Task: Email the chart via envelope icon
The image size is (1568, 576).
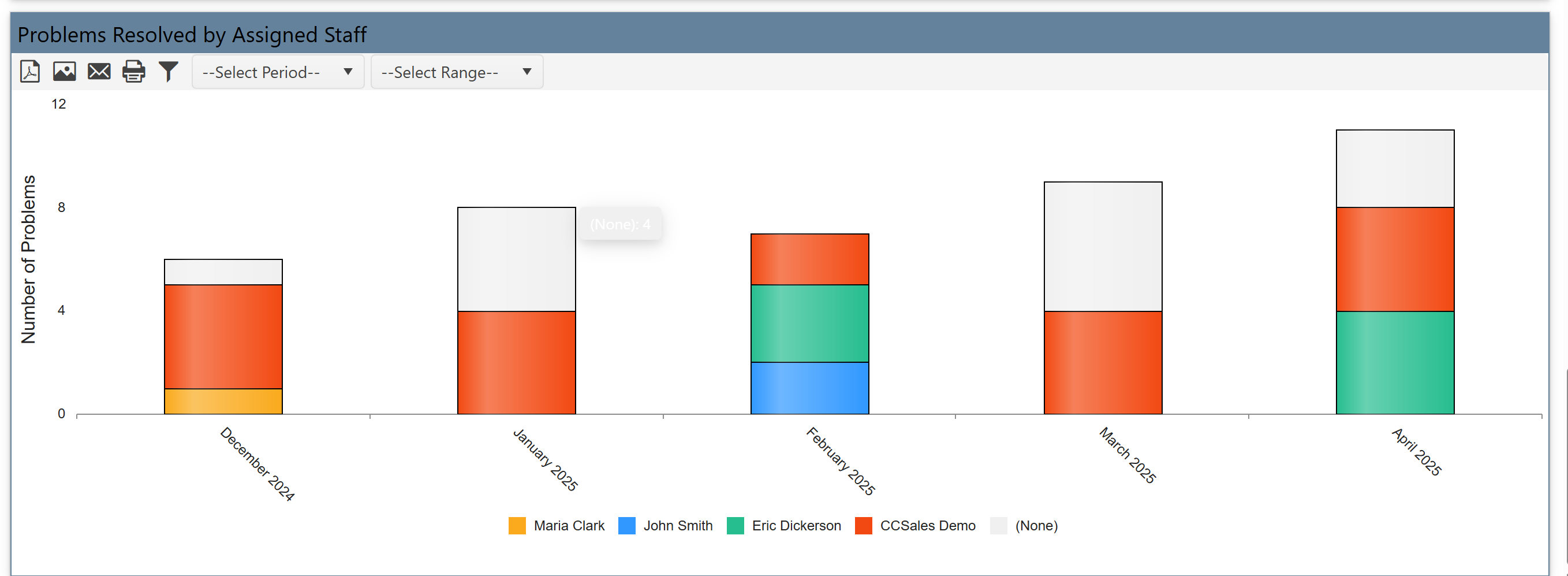Action: [x=99, y=72]
